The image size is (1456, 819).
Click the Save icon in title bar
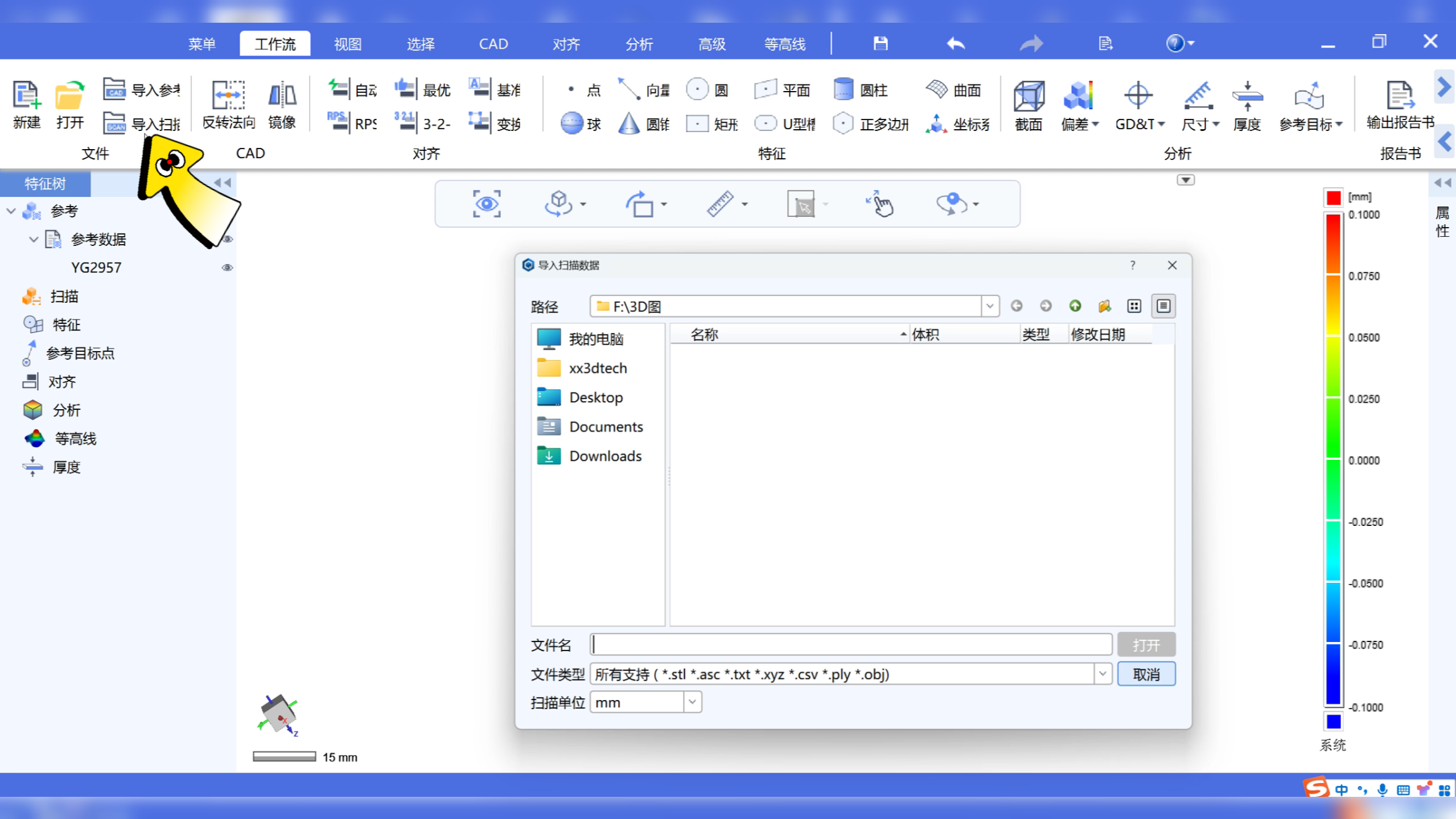tap(881, 43)
